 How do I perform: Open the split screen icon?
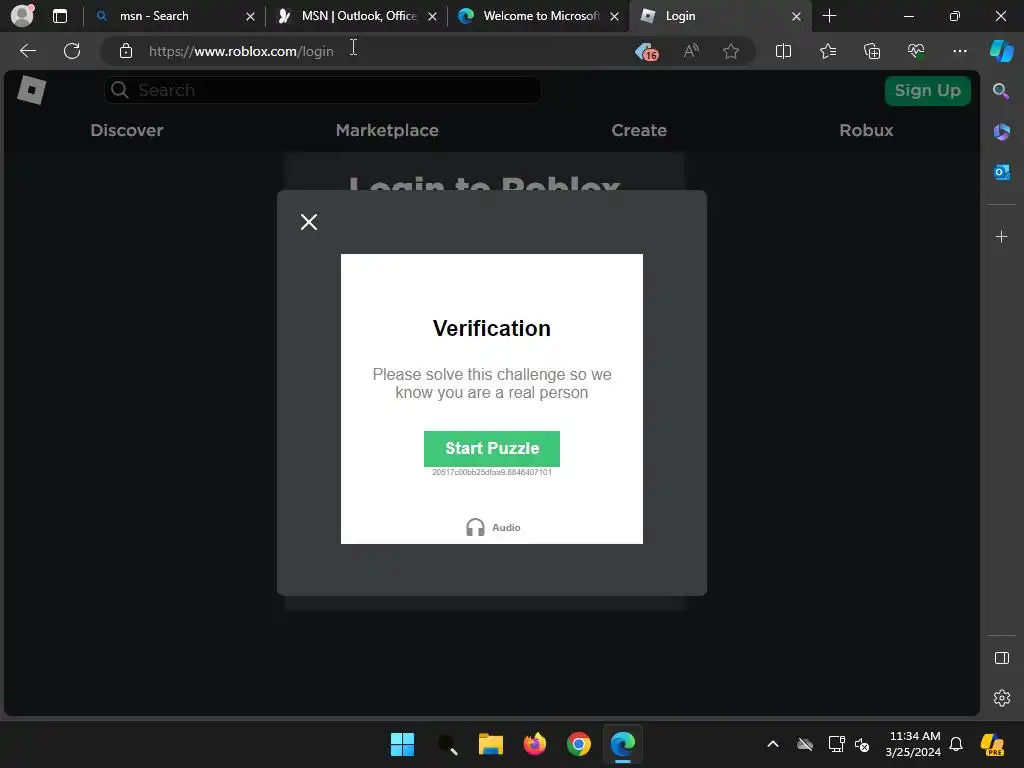point(783,51)
